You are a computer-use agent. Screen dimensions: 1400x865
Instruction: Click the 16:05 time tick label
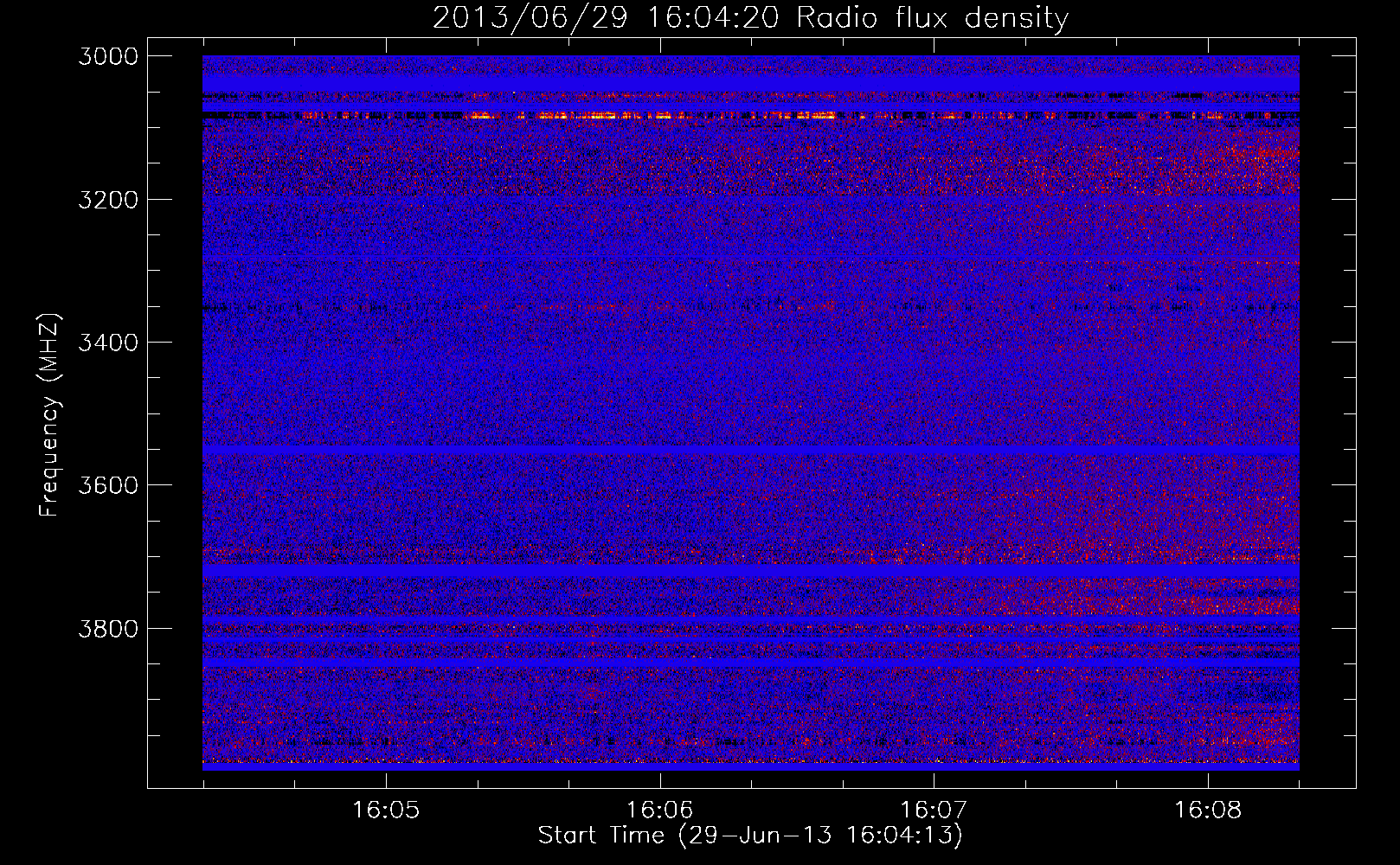click(386, 810)
